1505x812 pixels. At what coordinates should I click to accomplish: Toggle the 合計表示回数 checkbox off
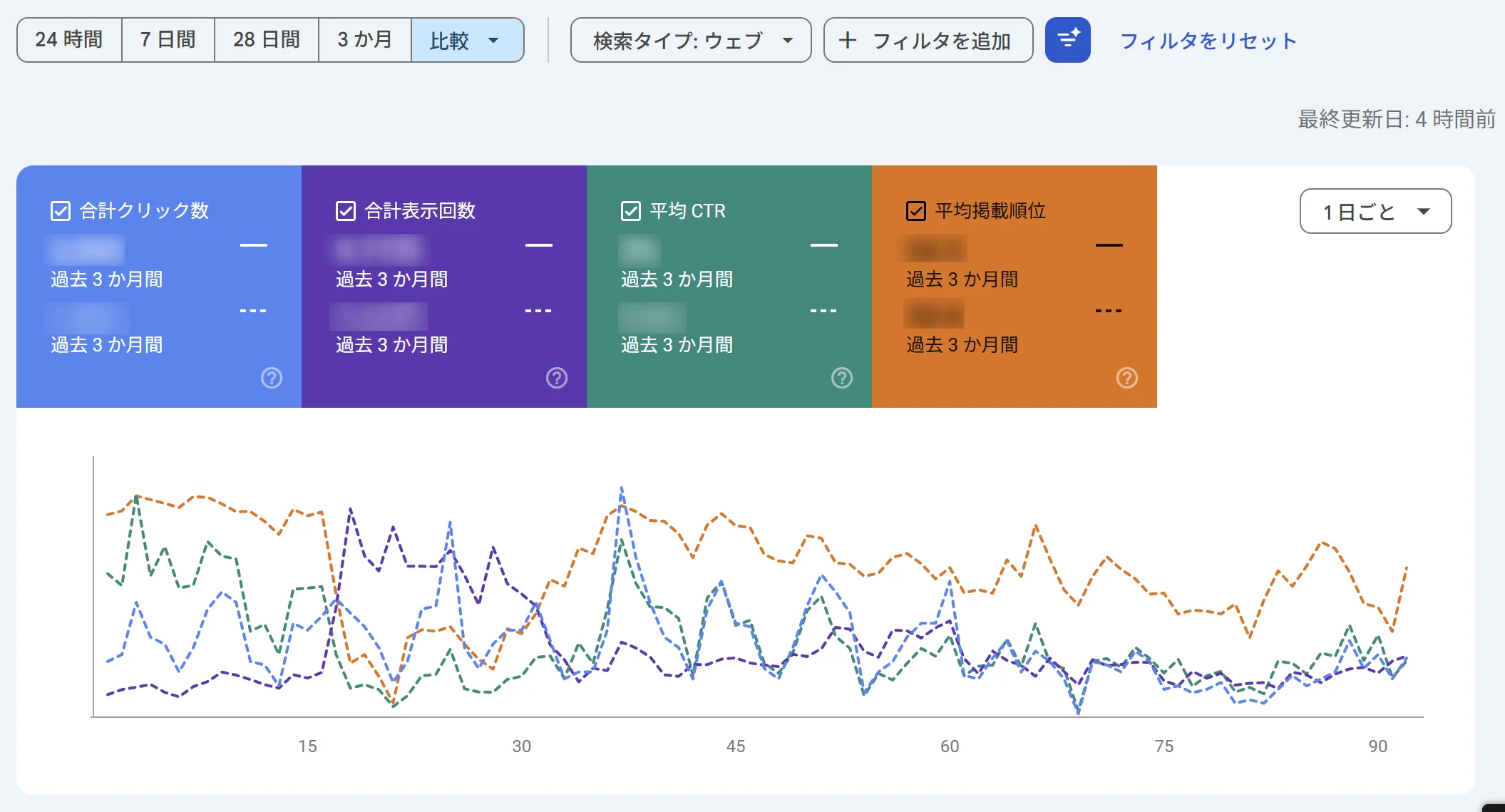(x=344, y=210)
